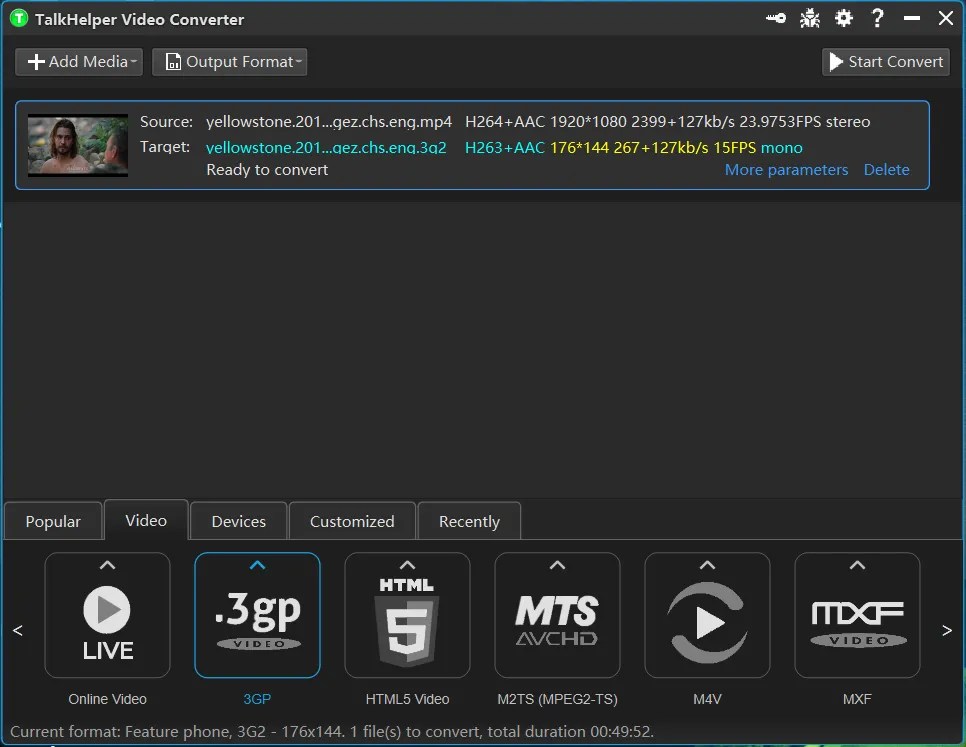
Task: Click the help question mark icon
Action: point(877,17)
